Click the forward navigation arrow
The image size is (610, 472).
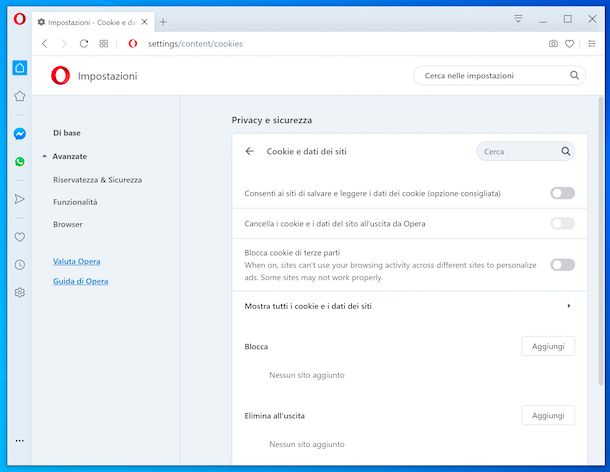click(64, 44)
